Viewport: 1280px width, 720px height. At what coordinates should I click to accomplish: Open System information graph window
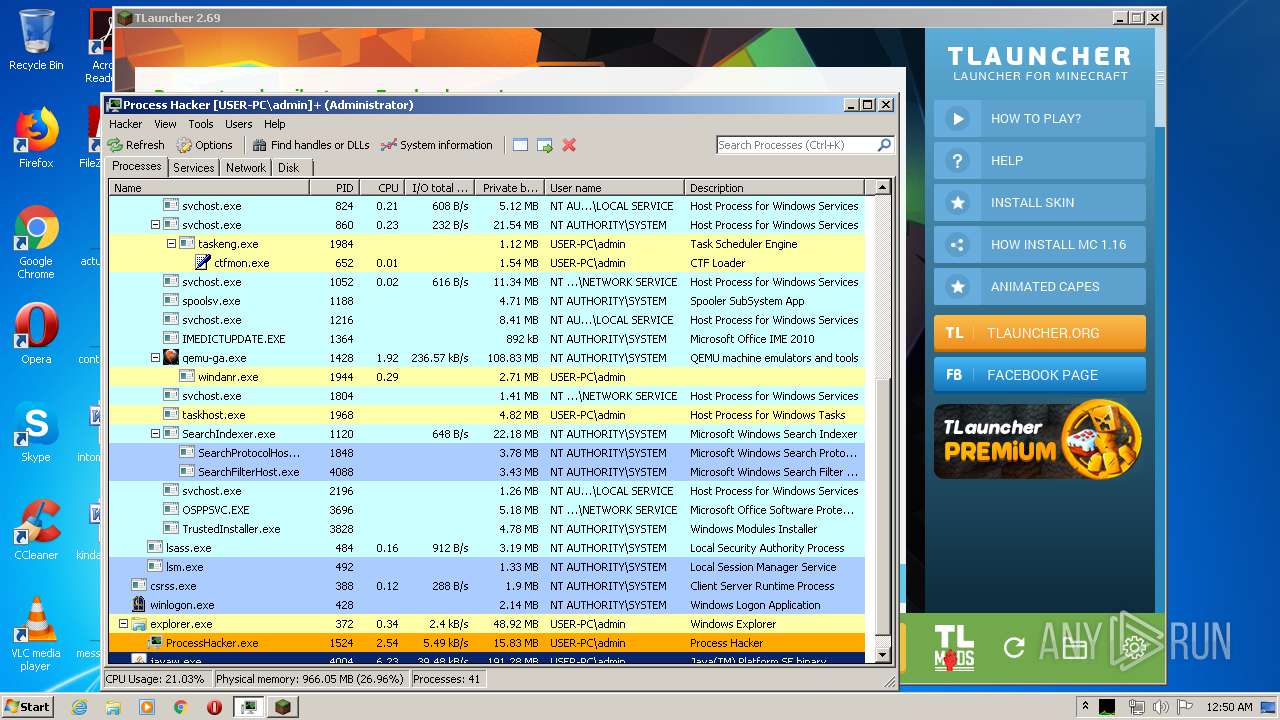437,145
